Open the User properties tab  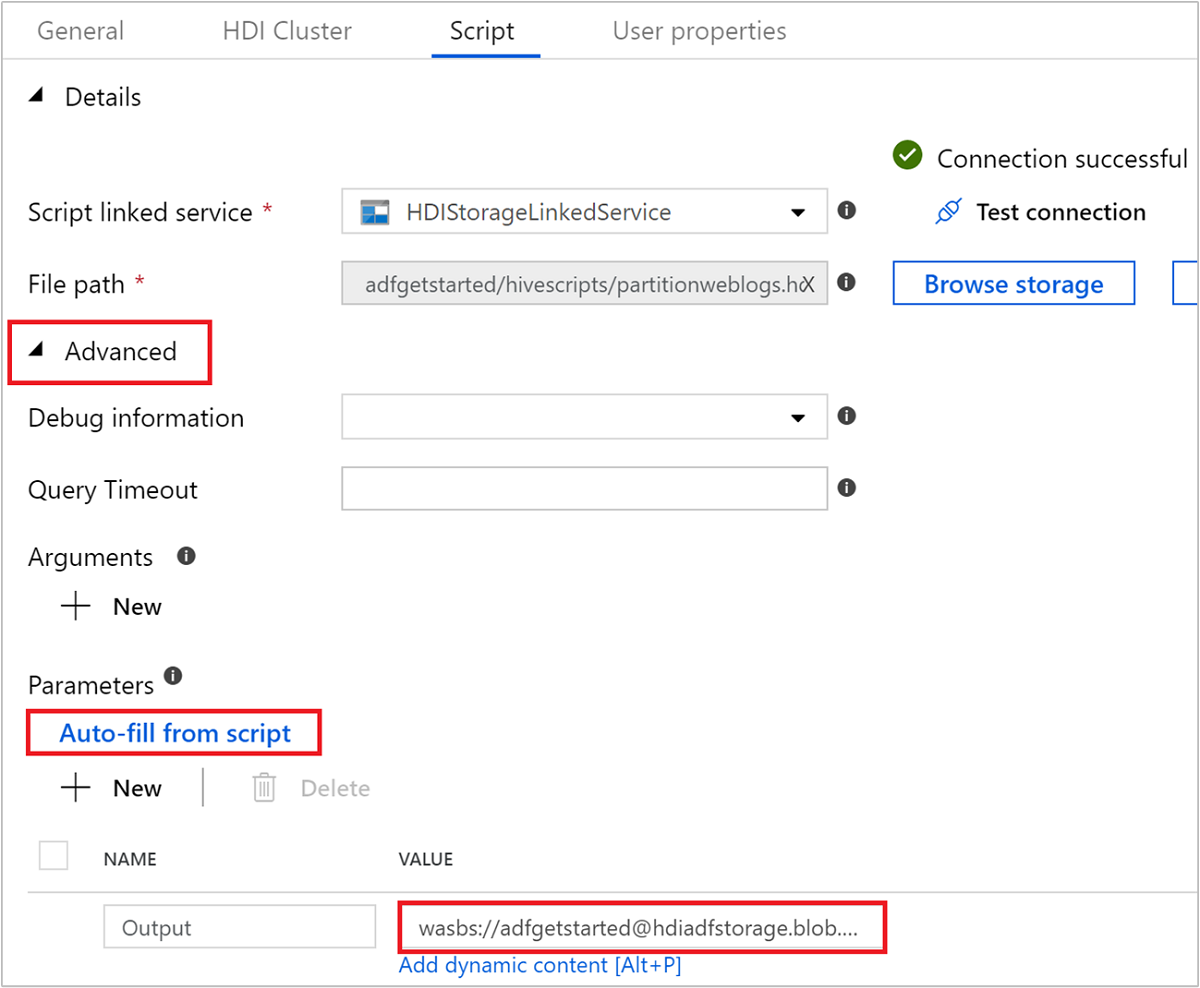click(x=698, y=31)
